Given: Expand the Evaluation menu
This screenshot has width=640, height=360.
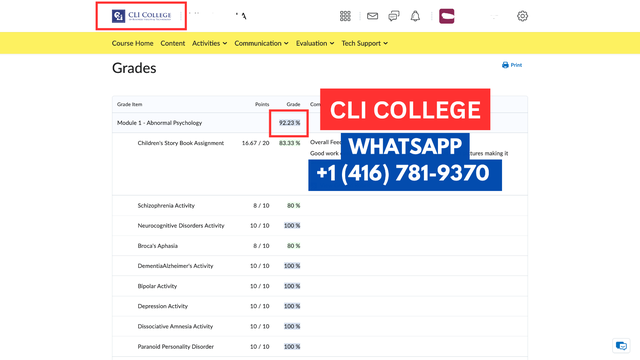Looking at the screenshot, I should tap(315, 43).
